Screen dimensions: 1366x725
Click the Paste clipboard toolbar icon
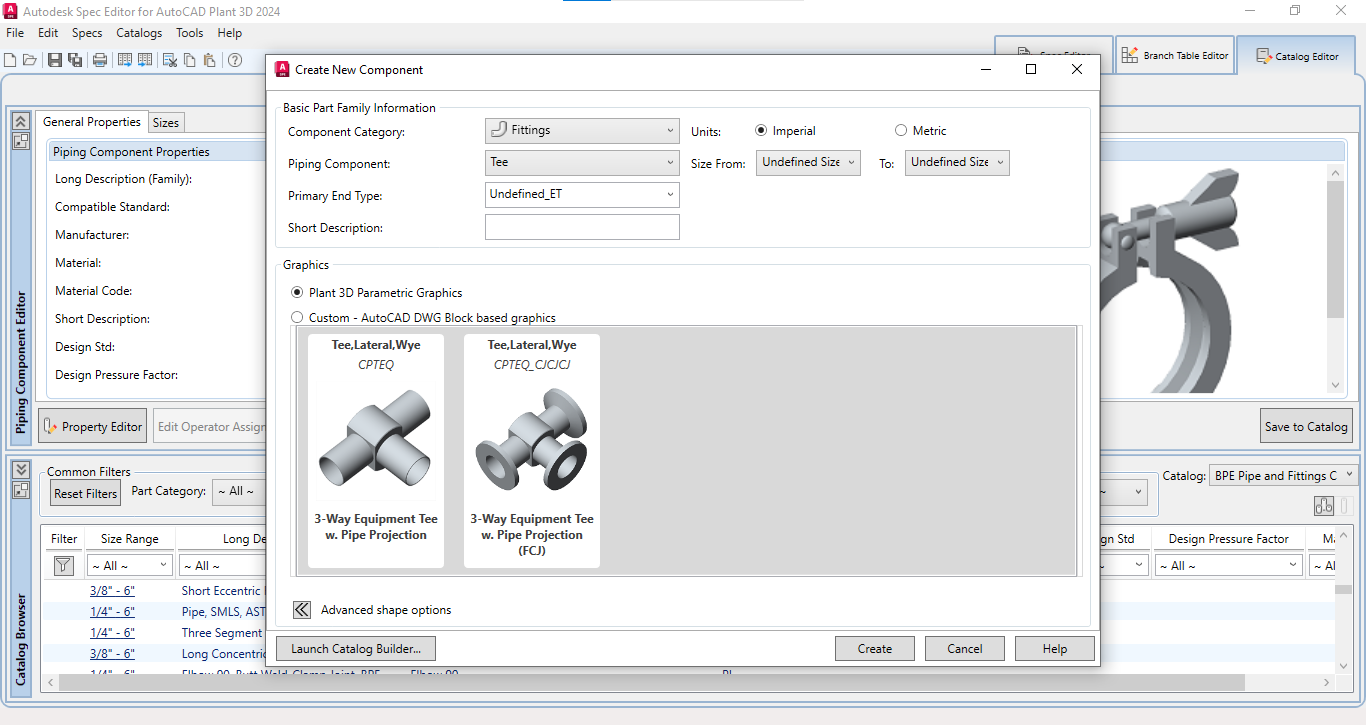coord(209,60)
